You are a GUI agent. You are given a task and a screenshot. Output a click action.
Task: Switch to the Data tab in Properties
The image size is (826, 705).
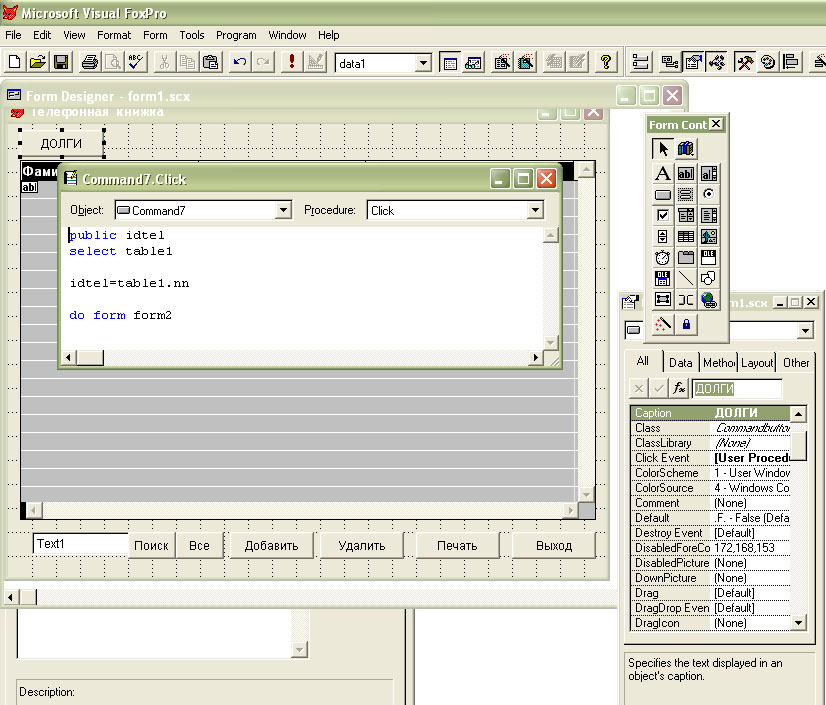681,363
